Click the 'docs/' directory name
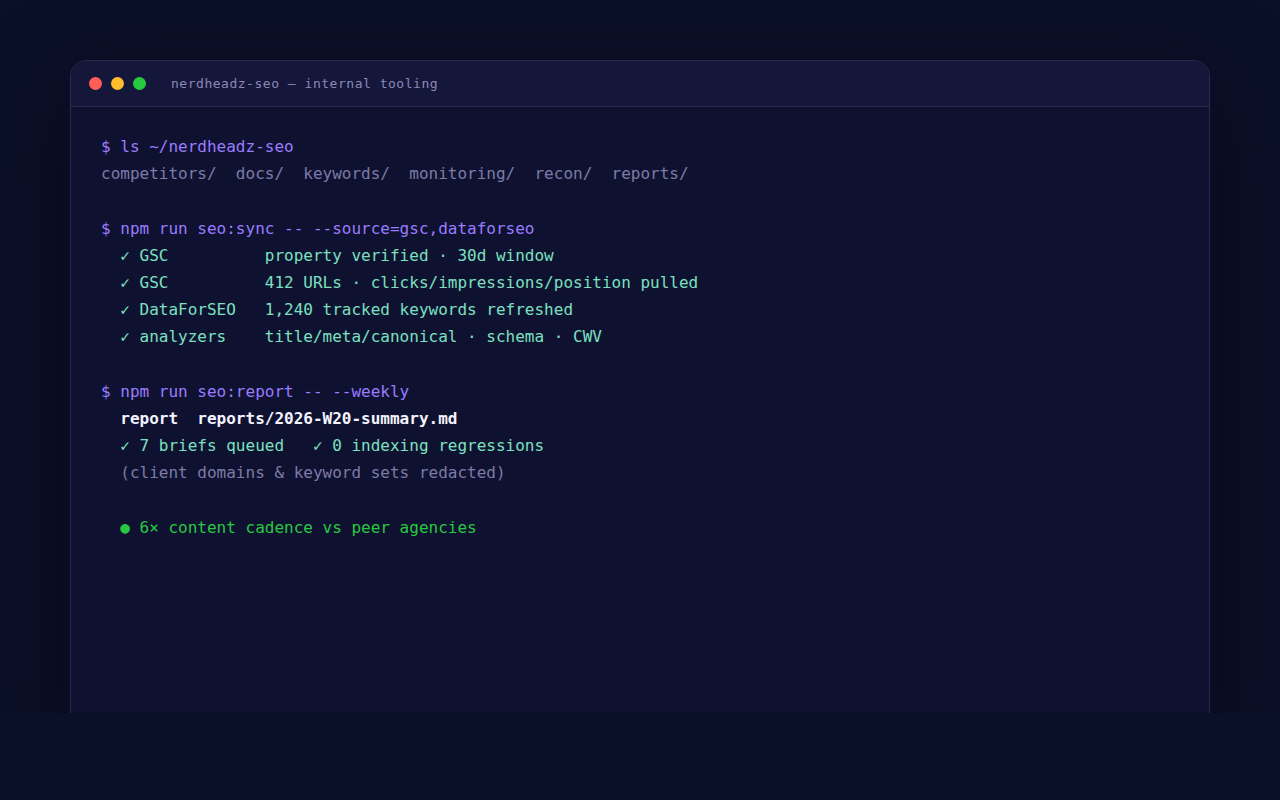Screen dimensions: 1280x800 (260, 174)
